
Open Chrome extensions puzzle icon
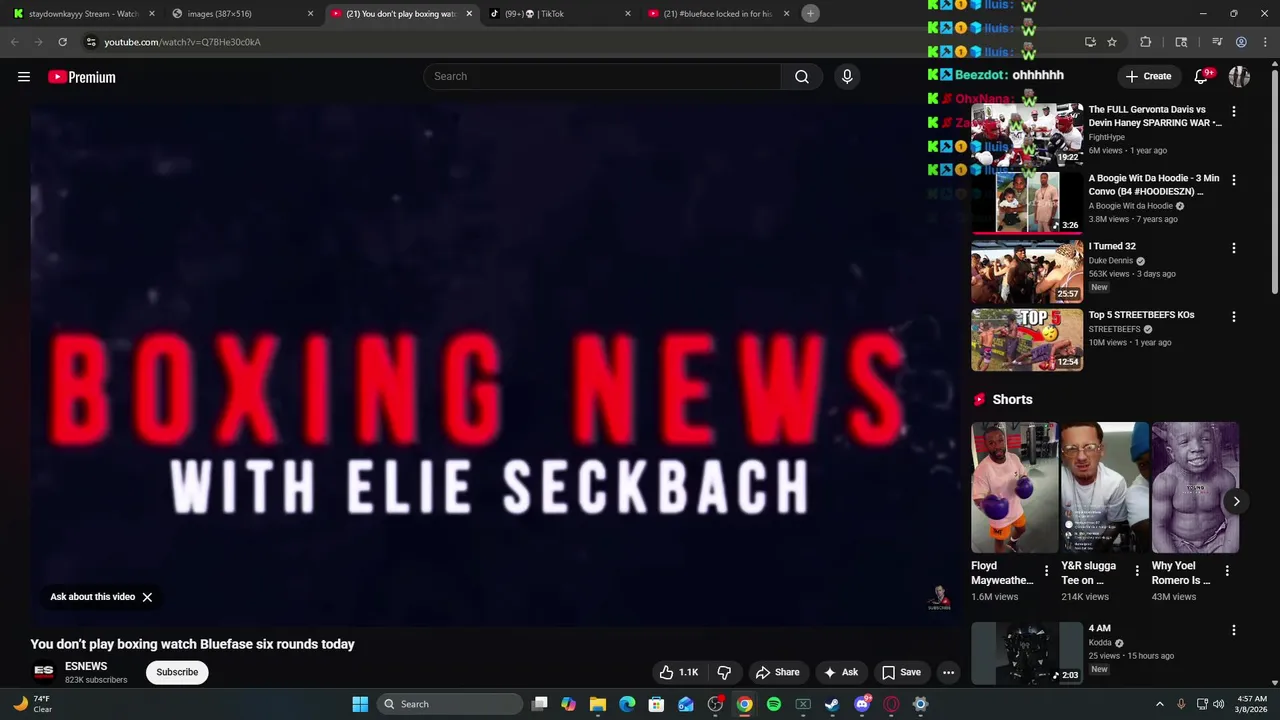coord(1146,42)
